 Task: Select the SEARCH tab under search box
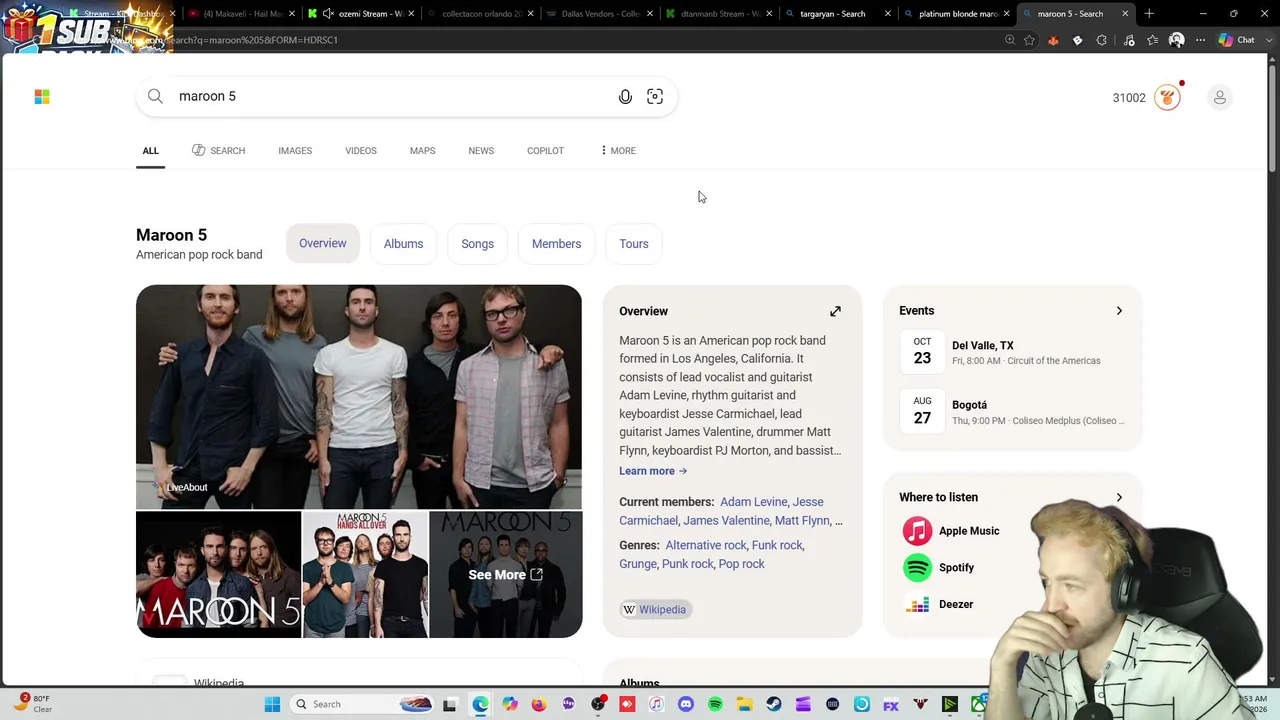[x=218, y=151]
